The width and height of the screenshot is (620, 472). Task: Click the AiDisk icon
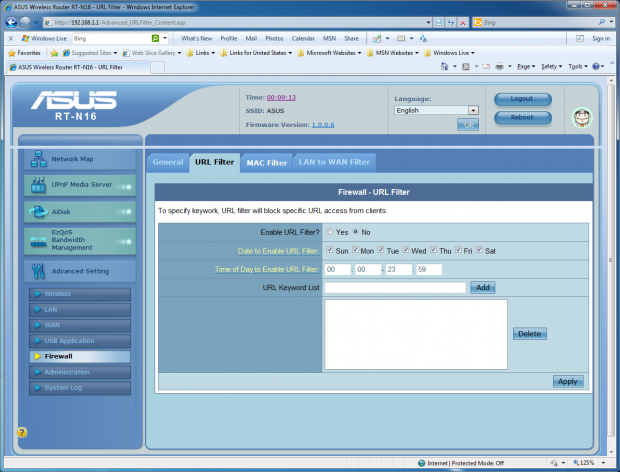[38, 211]
